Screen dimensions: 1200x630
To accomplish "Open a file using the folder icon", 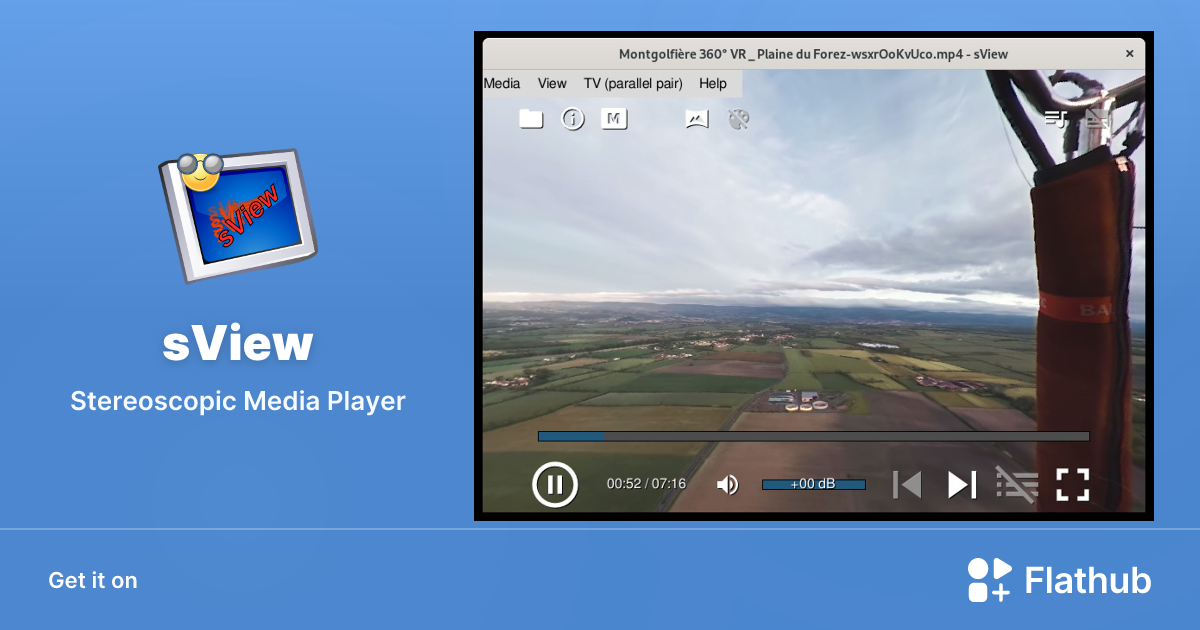I will point(531,118).
